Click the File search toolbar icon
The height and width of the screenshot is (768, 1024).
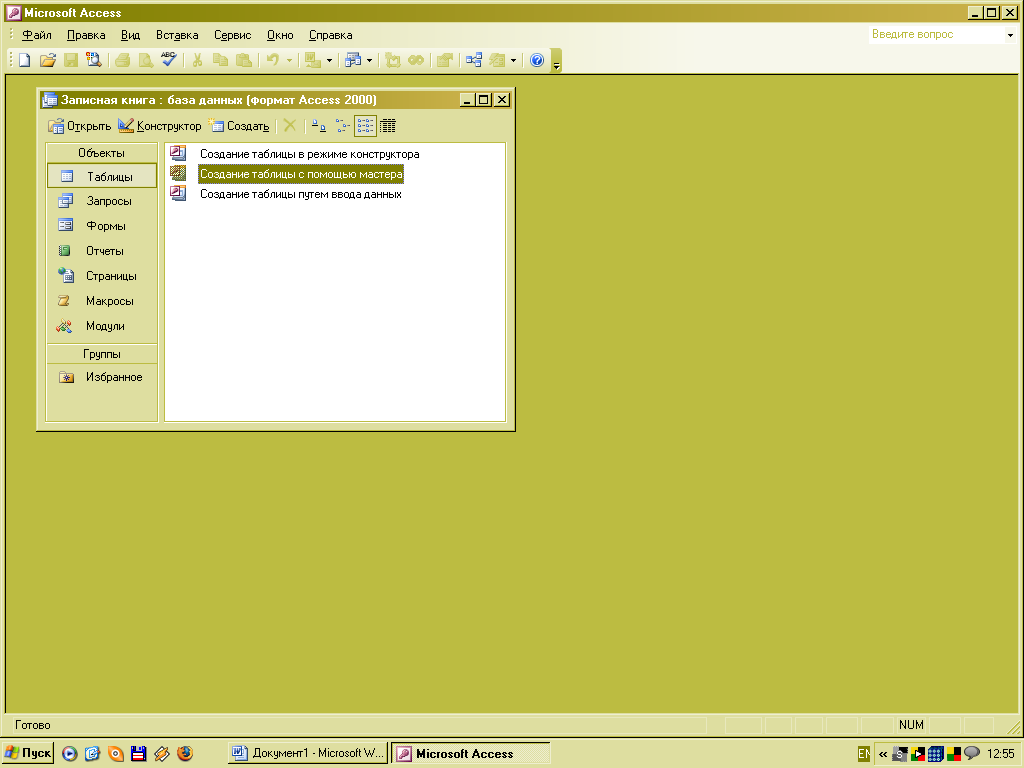(94, 60)
